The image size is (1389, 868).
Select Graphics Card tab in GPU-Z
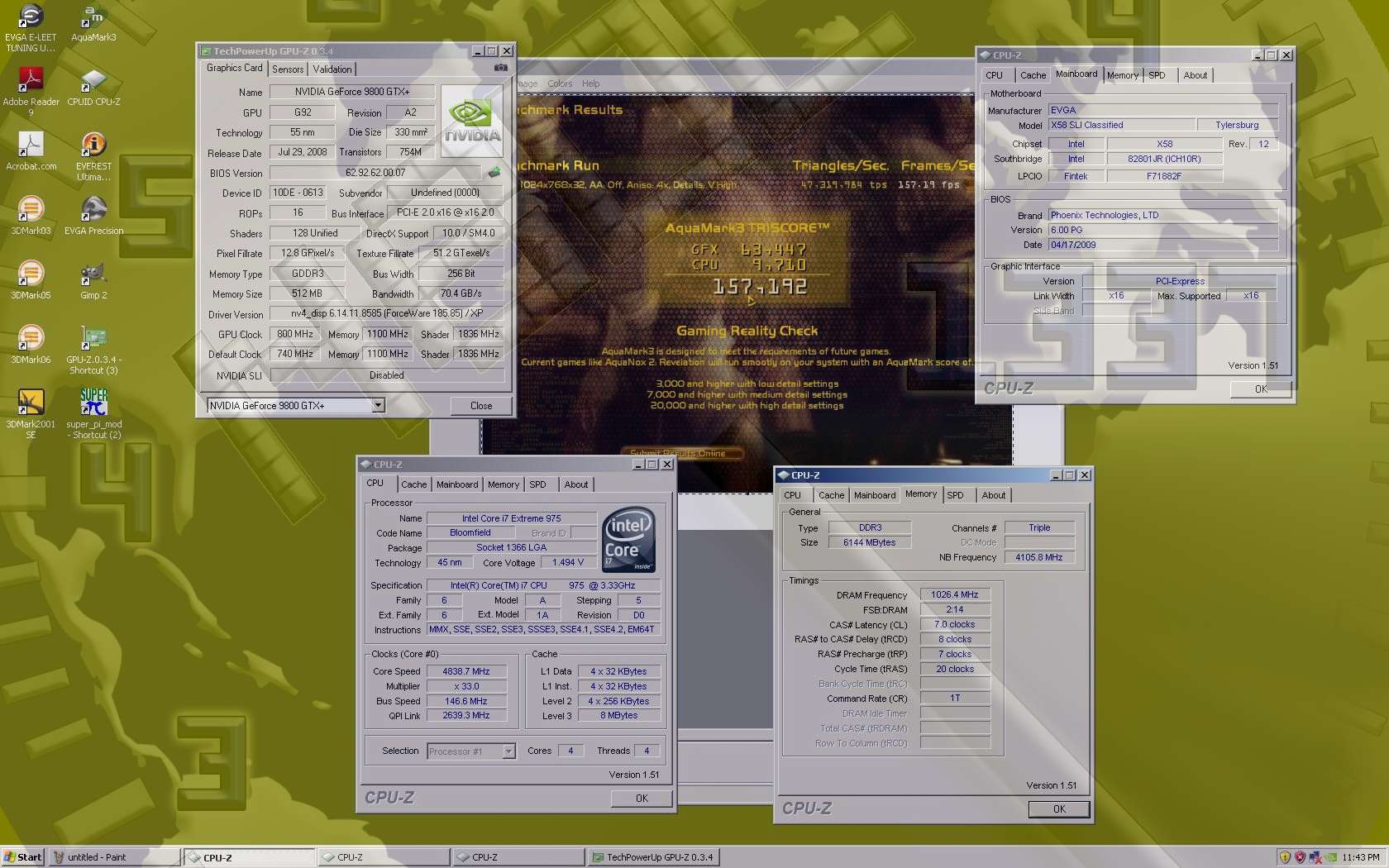tap(234, 68)
